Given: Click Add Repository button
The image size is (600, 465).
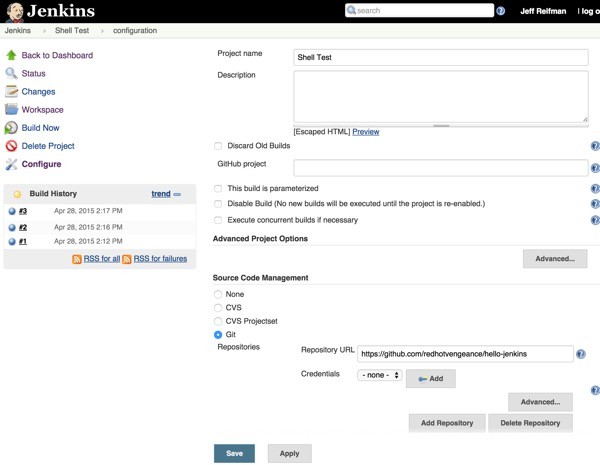Looking at the screenshot, I should click(447, 423).
